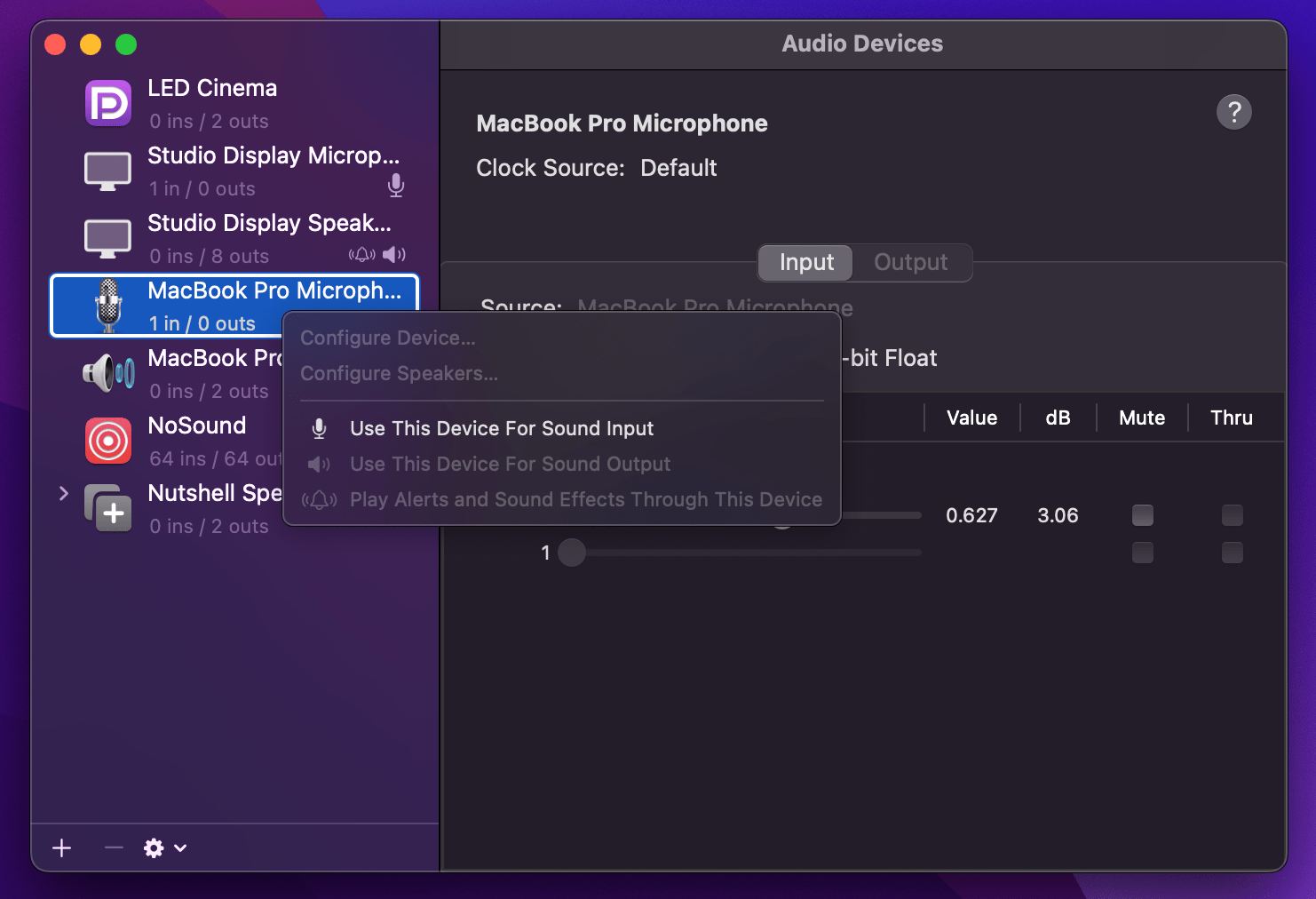This screenshot has height=899, width=1316.
Task: Select the LED Cinema device icon
Action: click(107, 102)
